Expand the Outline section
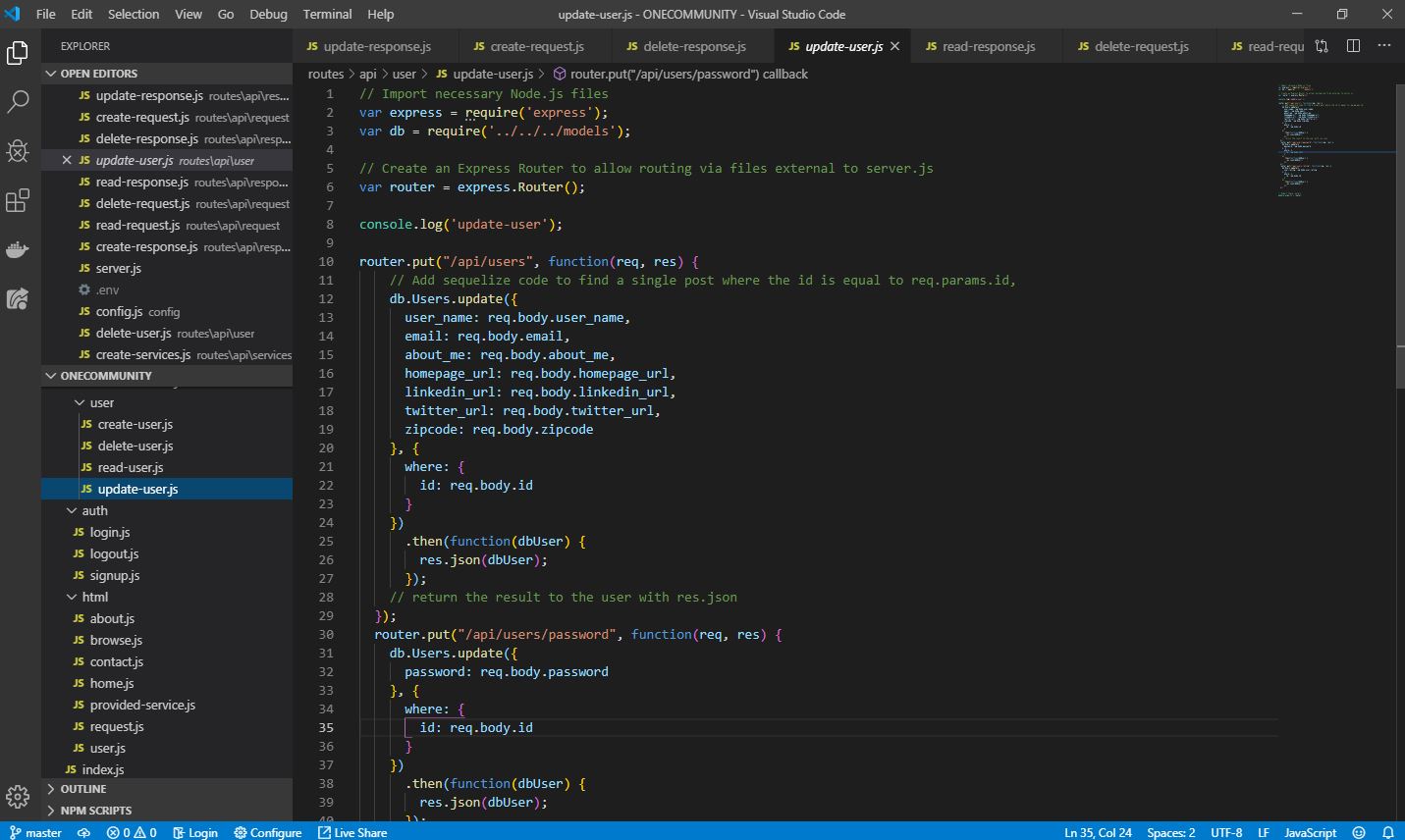Image resolution: width=1405 pixels, height=840 pixels. coord(51,789)
